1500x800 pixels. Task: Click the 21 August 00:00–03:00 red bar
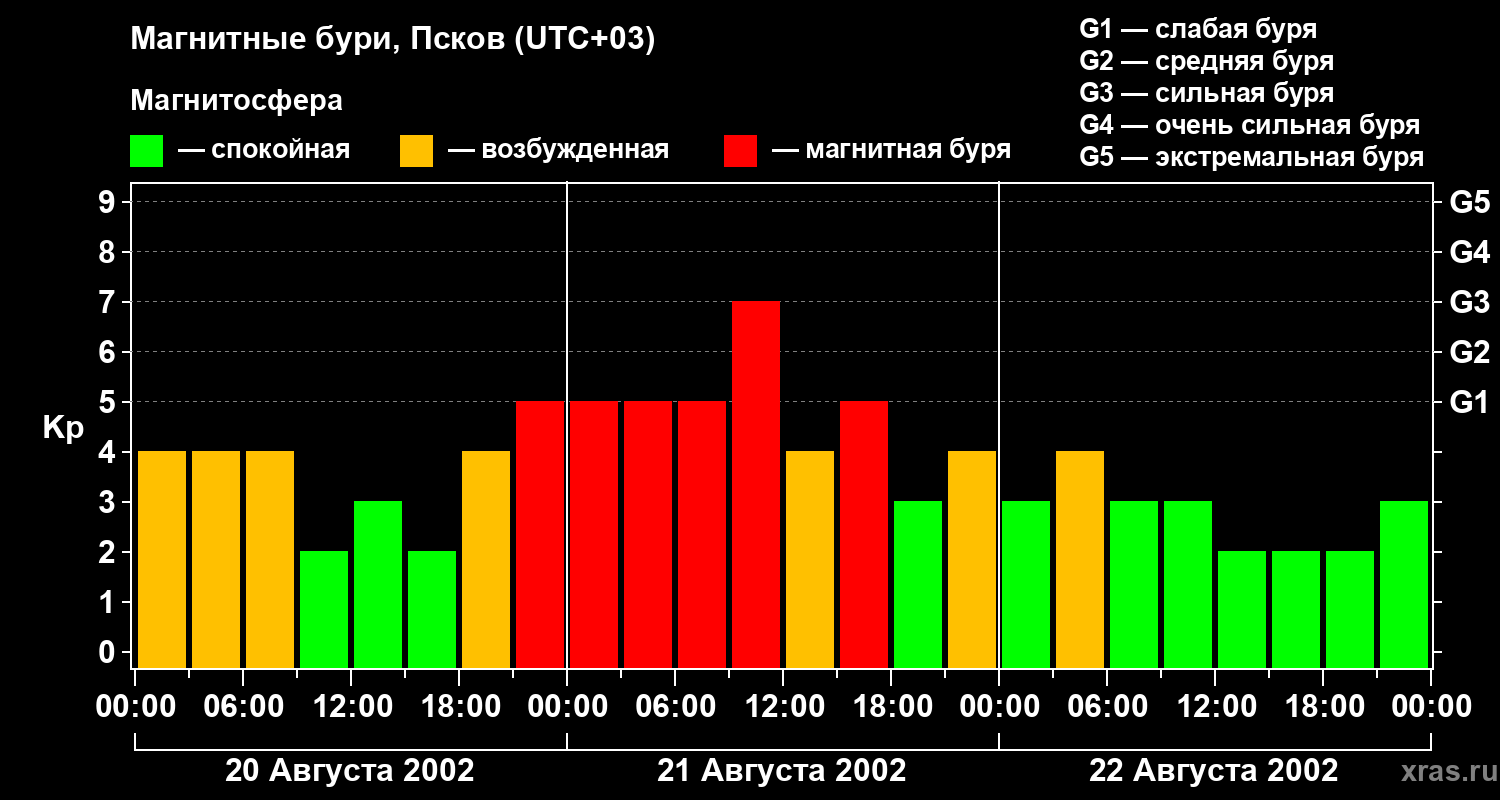(x=594, y=534)
